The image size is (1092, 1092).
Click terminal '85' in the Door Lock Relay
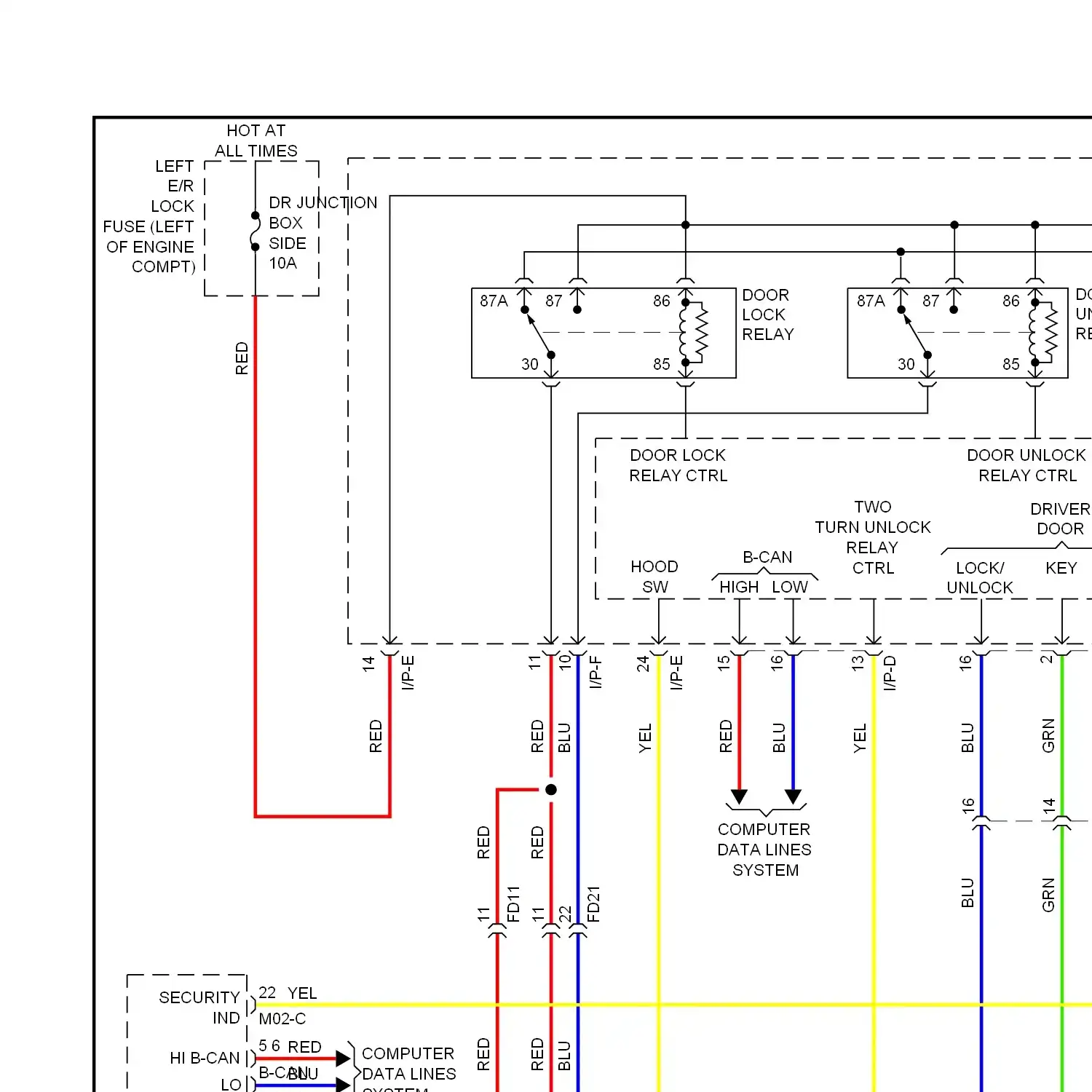tap(661, 364)
